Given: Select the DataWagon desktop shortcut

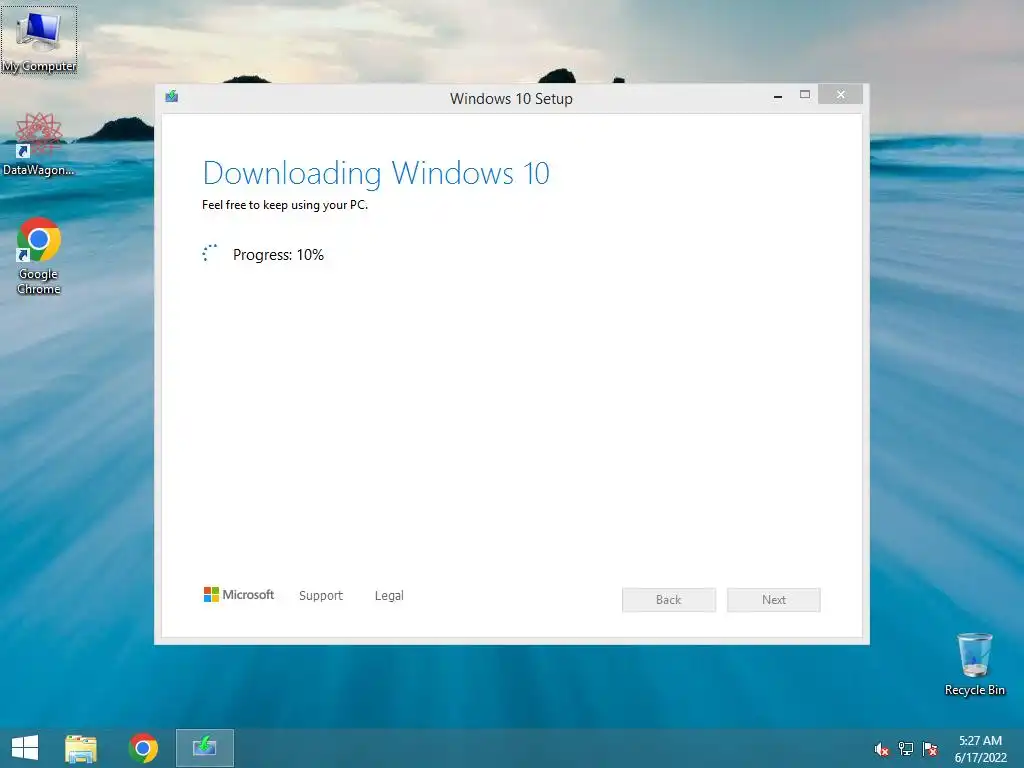Looking at the screenshot, I should [x=39, y=144].
